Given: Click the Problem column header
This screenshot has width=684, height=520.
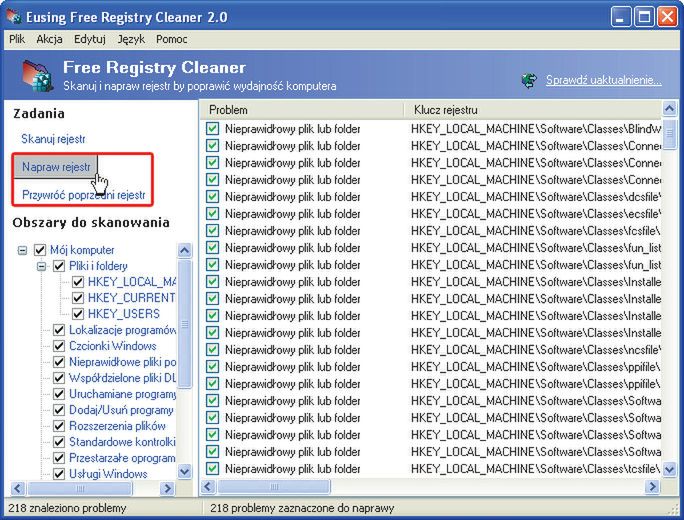Looking at the screenshot, I should [302, 110].
